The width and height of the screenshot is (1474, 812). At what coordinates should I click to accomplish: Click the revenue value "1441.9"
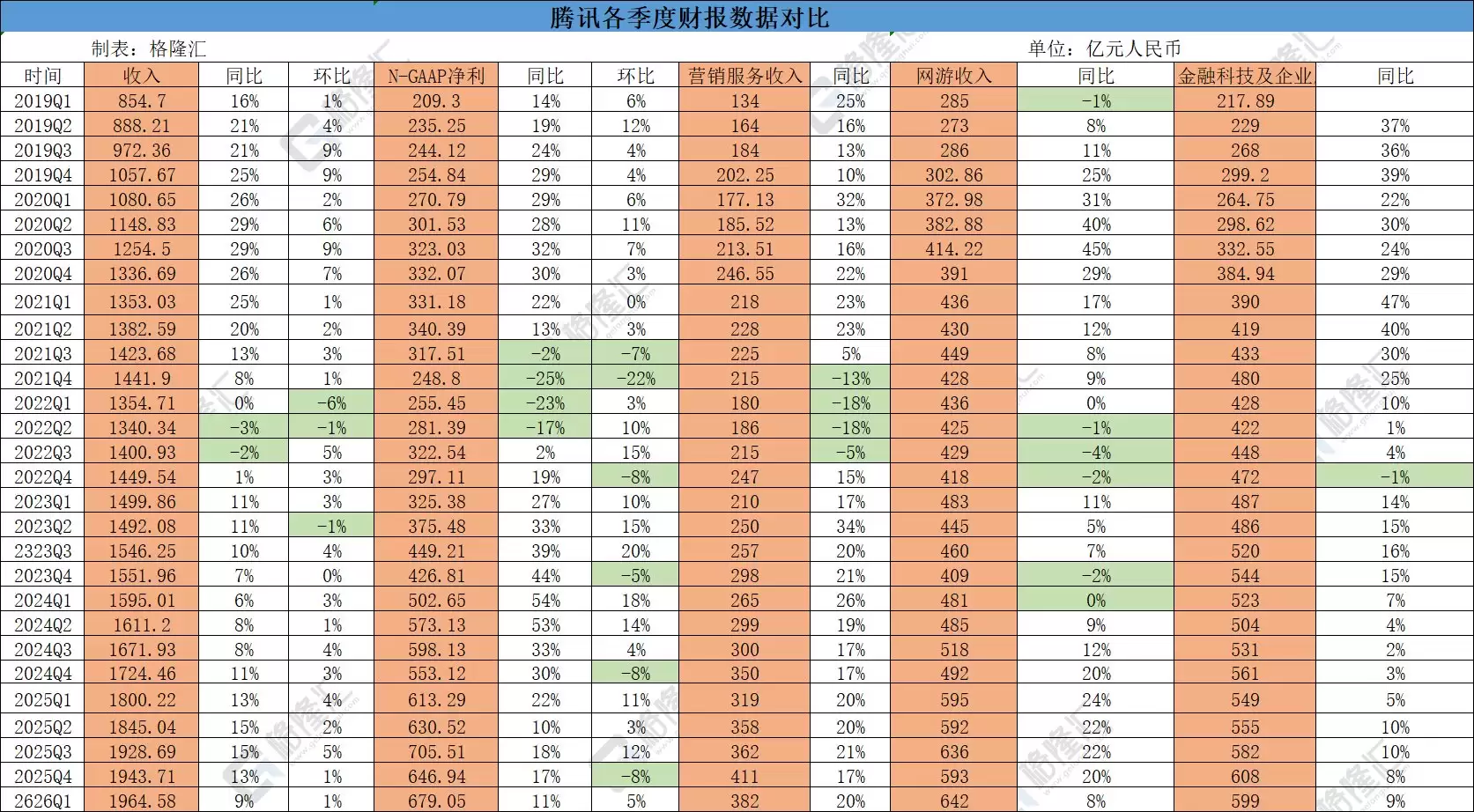click(x=143, y=379)
